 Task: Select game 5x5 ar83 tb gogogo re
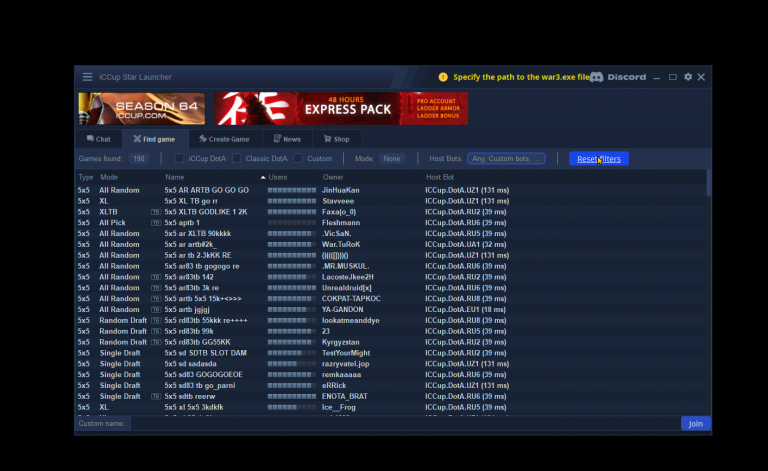(391, 266)
